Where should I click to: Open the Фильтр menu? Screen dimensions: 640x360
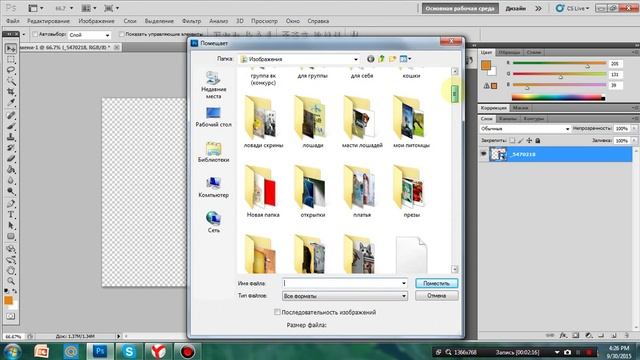(191, 21)
